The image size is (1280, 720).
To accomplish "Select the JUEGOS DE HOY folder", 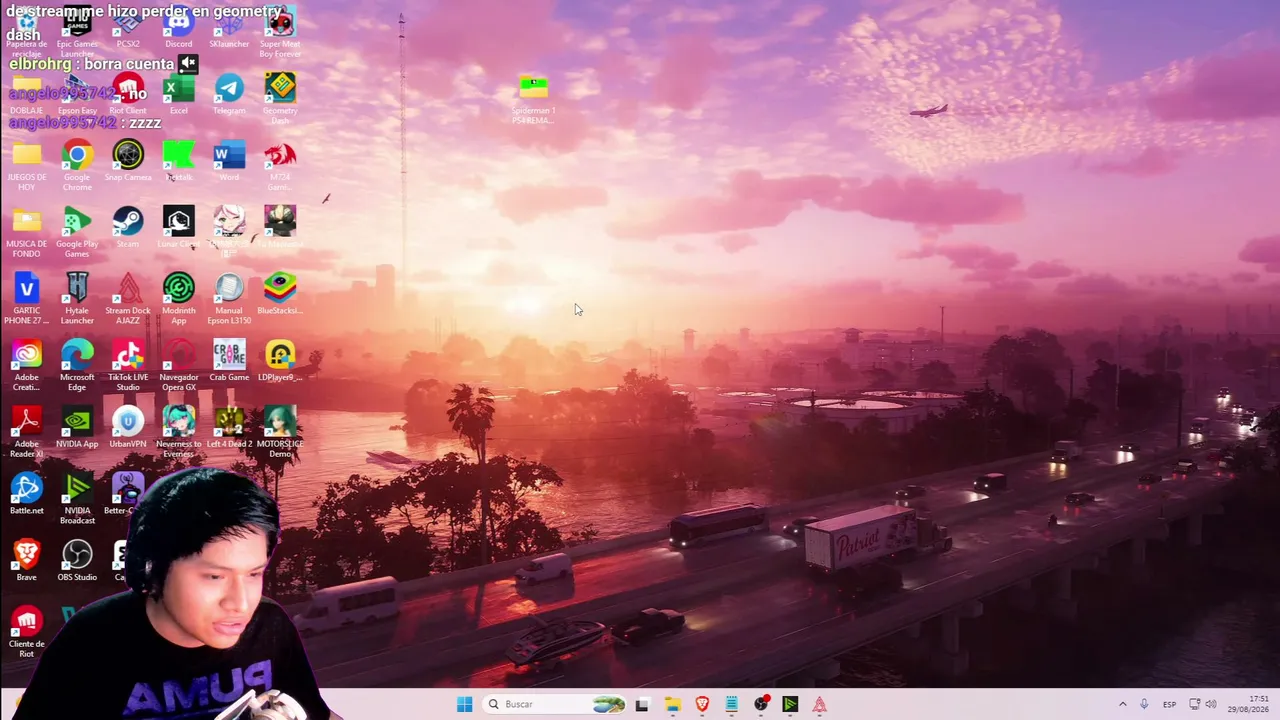I will [x=27, y=165].
